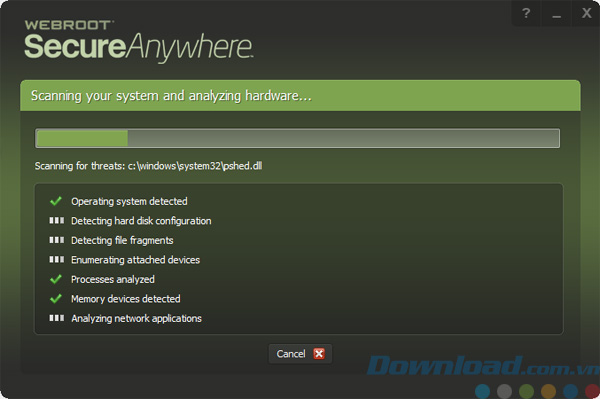Minimize the SecureAnywhere window
The image size is (600, 399).
click(x=556, y=13)
